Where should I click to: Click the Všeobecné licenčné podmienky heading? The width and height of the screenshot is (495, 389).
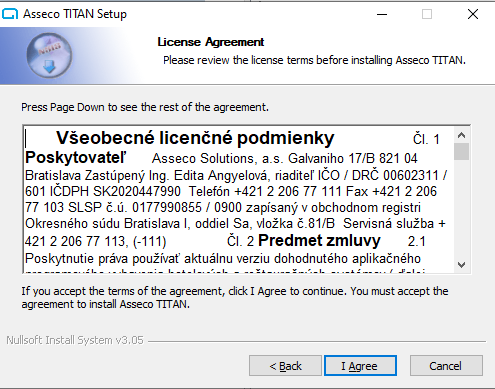click(195, 138)
